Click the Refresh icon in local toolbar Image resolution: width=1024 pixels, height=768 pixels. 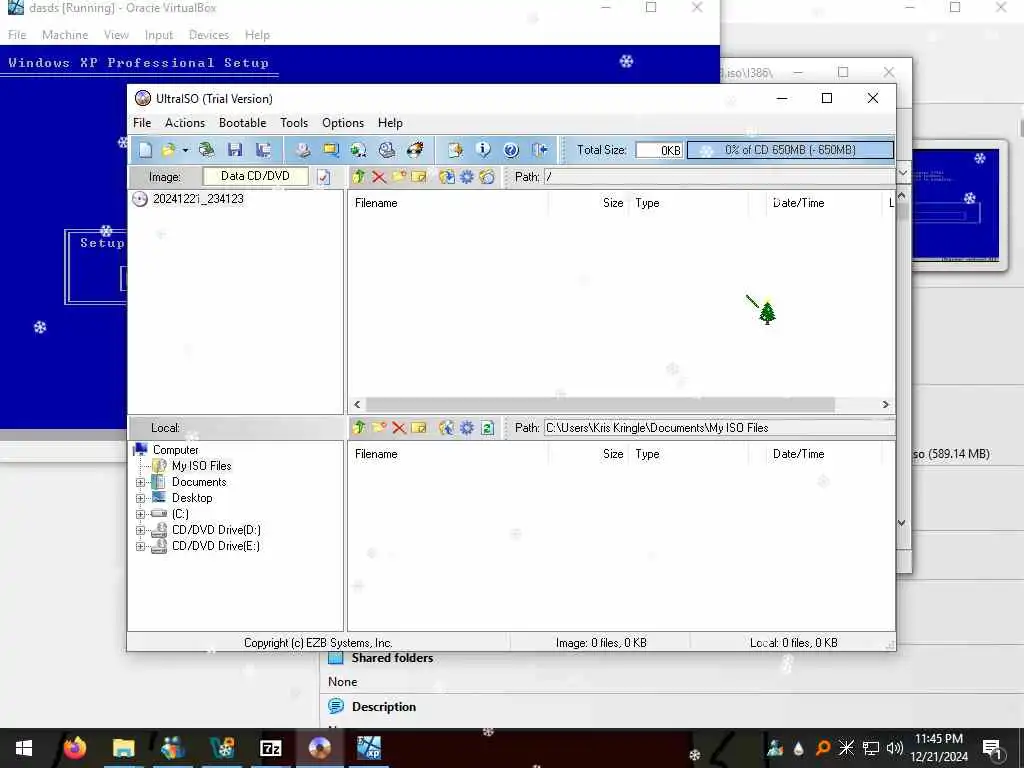(487, 428)
